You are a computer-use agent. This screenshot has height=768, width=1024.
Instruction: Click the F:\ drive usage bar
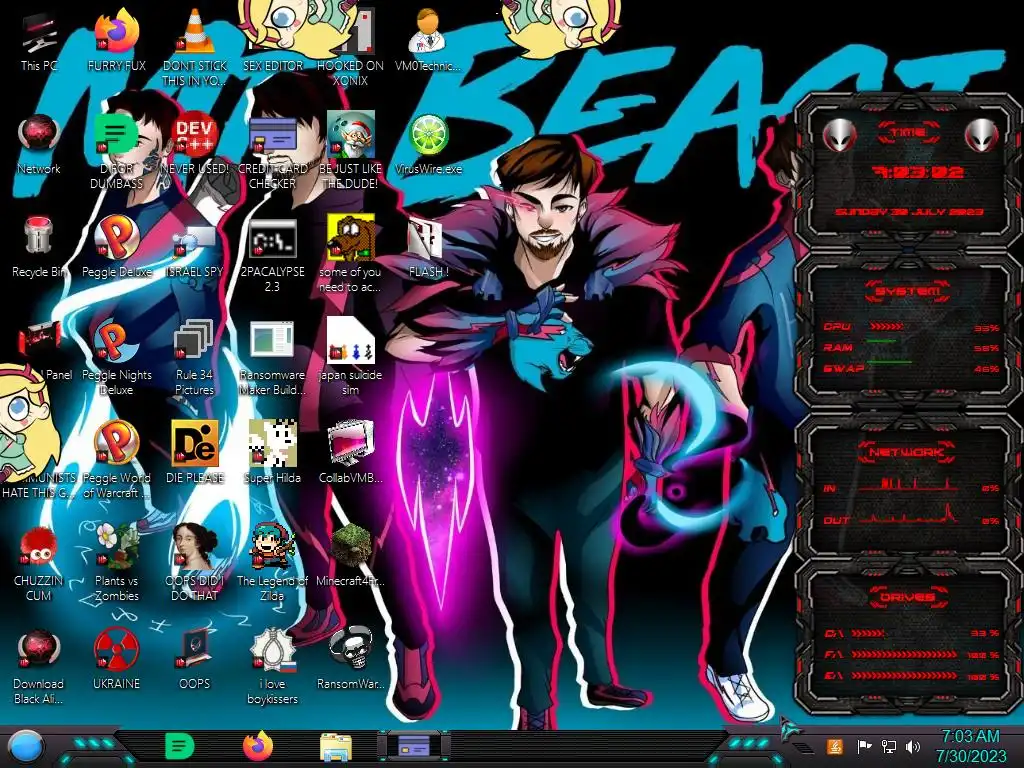click(904, 654)
